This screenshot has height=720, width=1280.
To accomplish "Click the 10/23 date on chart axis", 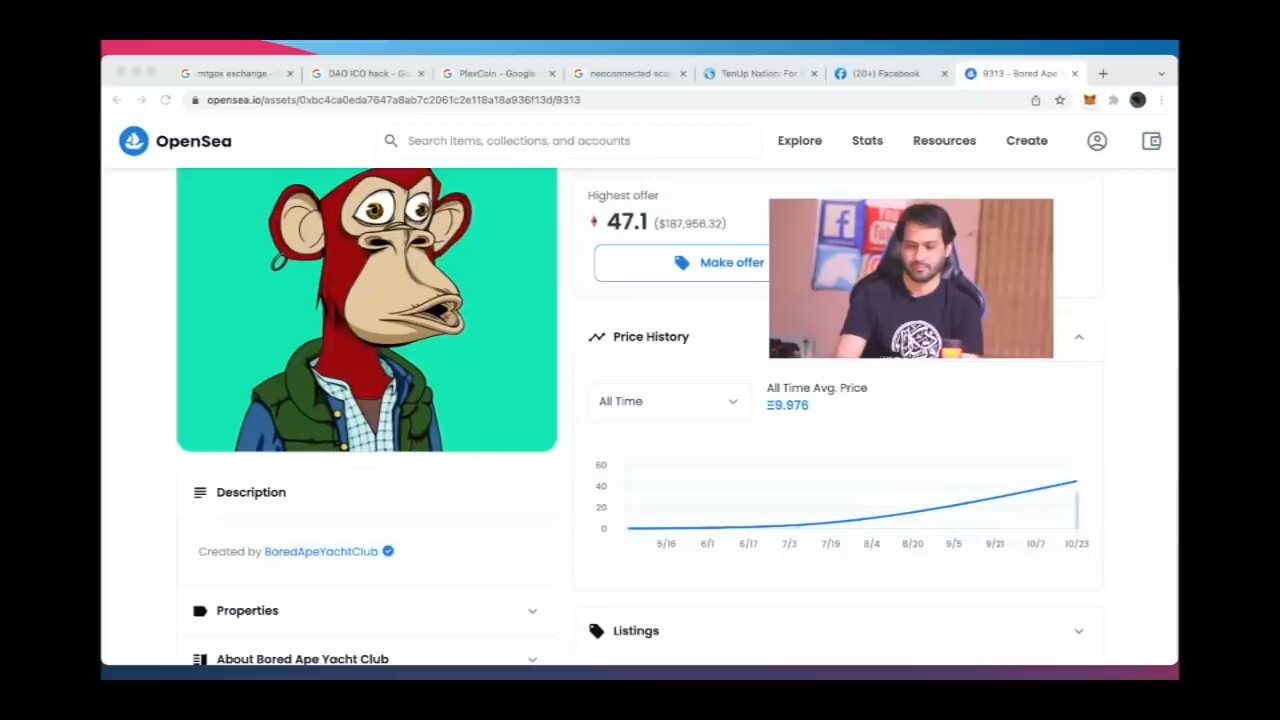I will (x=1077, y=544).
